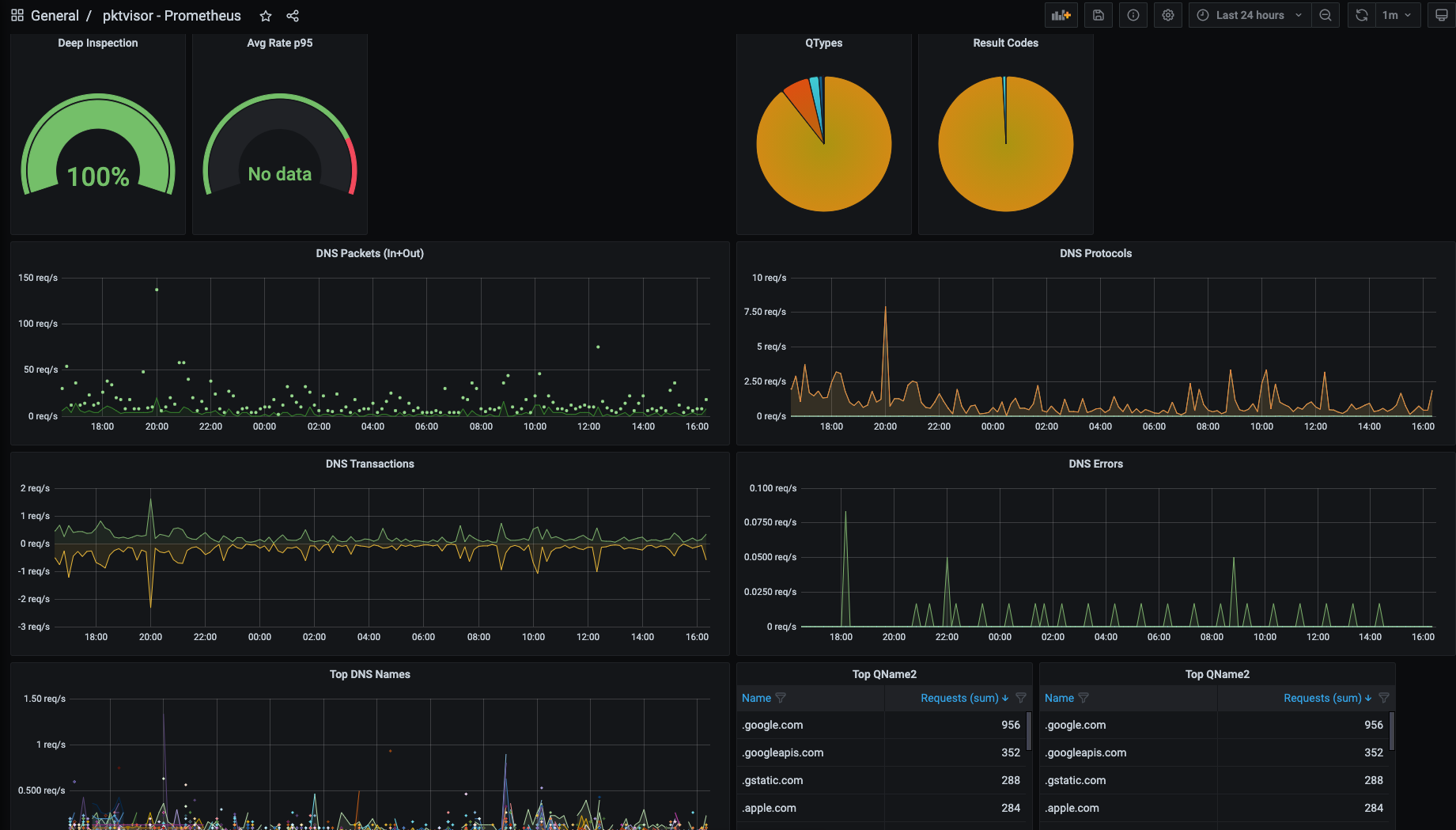
Task: Enable TV cycle view mode
Action: (1442, 14)
